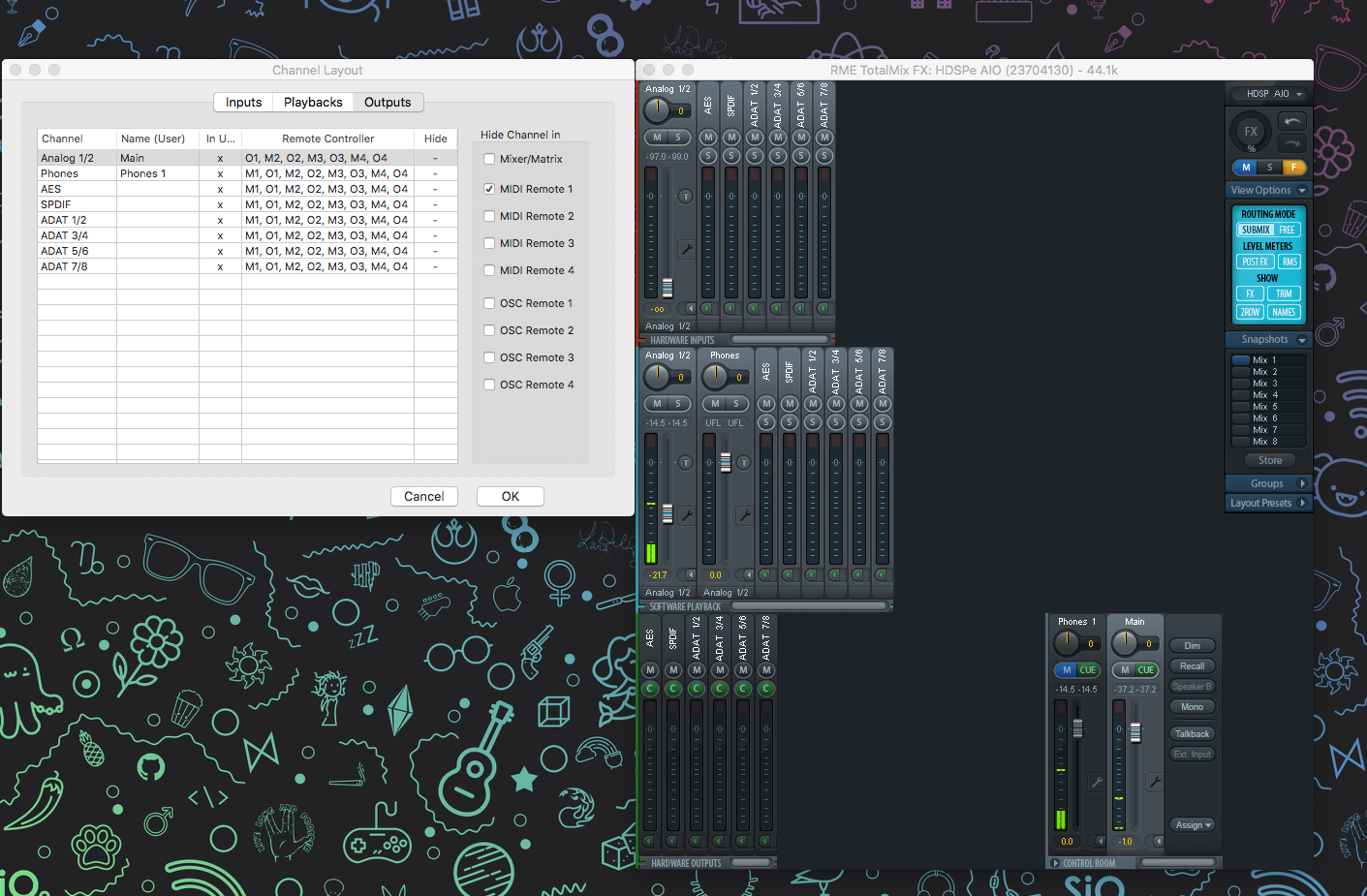Open wrench settings on Software Playback Phones channel

click(x=744, y=515)
